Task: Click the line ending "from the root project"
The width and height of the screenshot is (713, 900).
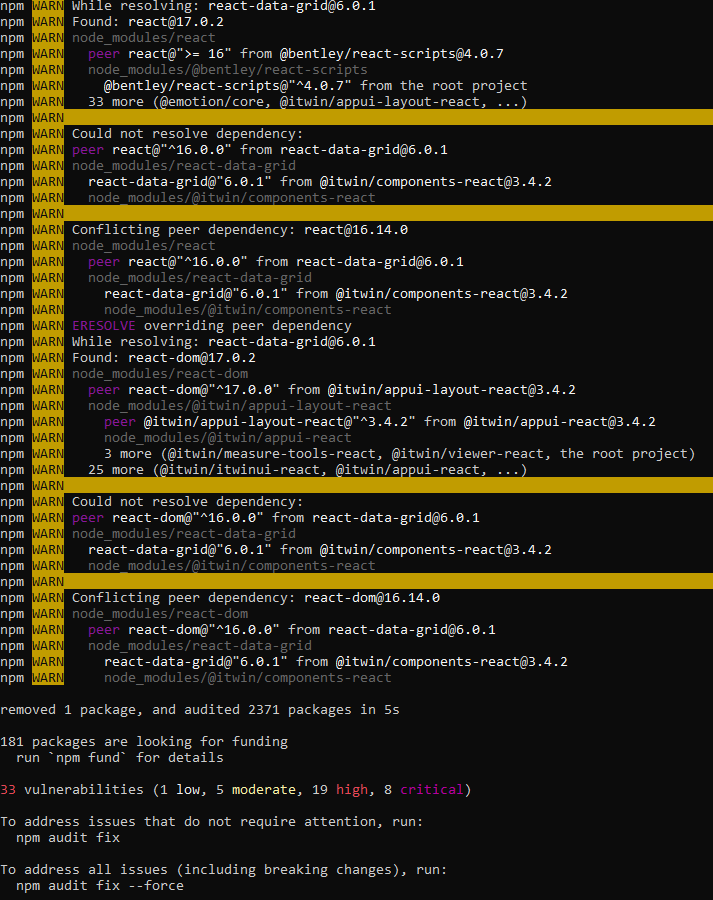Action: (x=315, y=86)
